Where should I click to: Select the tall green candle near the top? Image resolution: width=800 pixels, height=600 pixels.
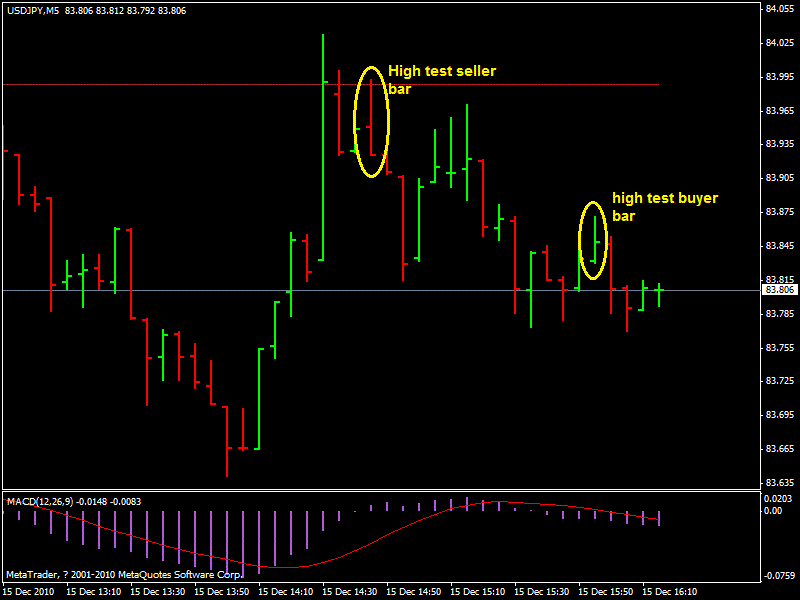point(322,100)
